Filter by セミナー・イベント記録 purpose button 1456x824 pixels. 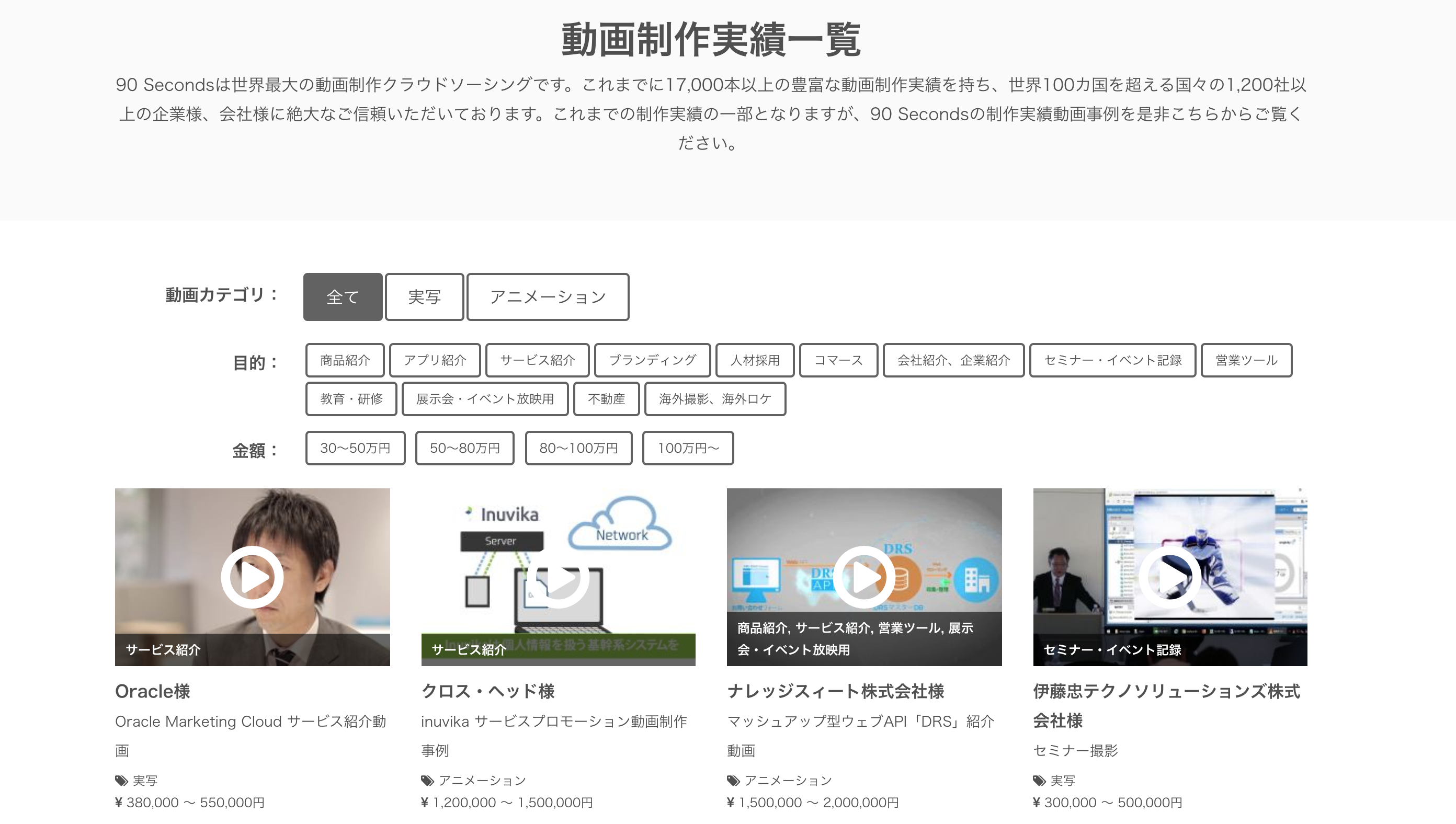[1112, 360]
